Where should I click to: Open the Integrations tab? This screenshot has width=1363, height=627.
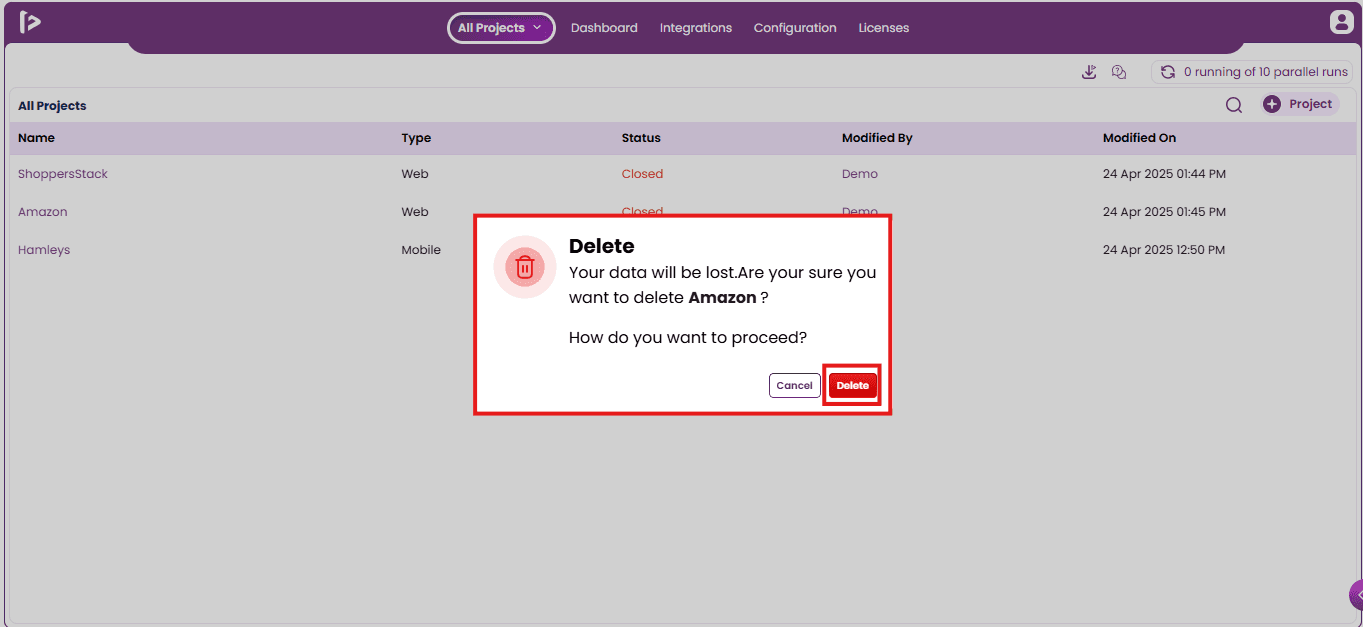click(x=696, y=28)
